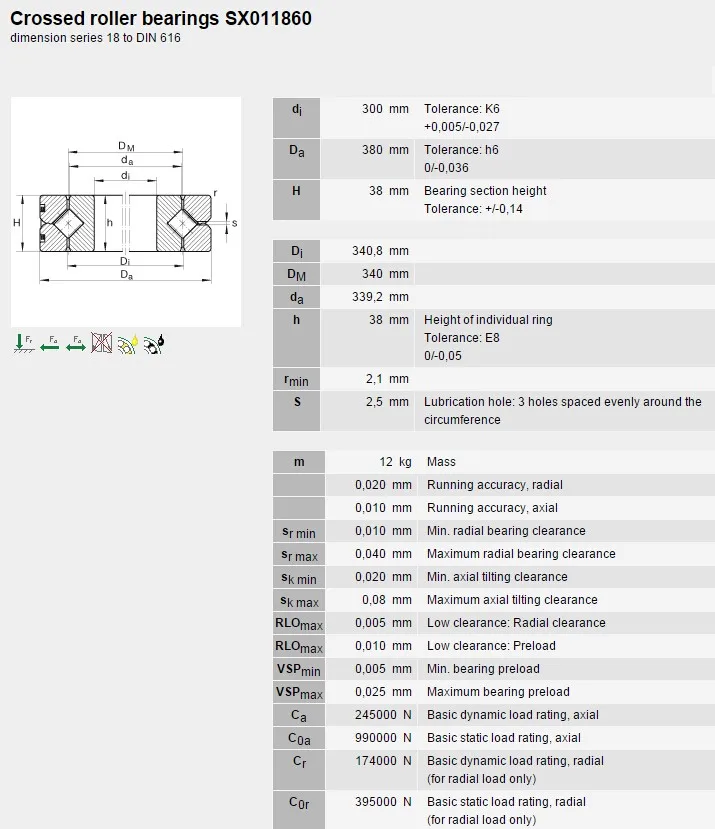Click 'Maximum axial tilting clearance' text
Image resolution: width=715 pixels, height=829 pixels.
tap(512, 600)
